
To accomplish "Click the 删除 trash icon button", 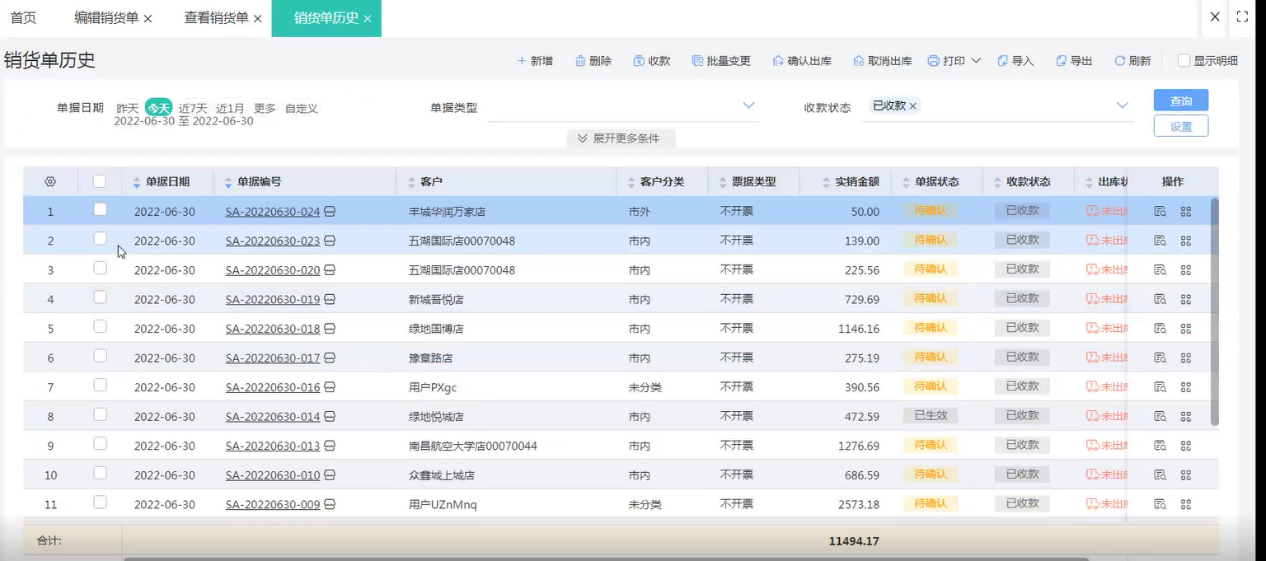I will [581, 61].
